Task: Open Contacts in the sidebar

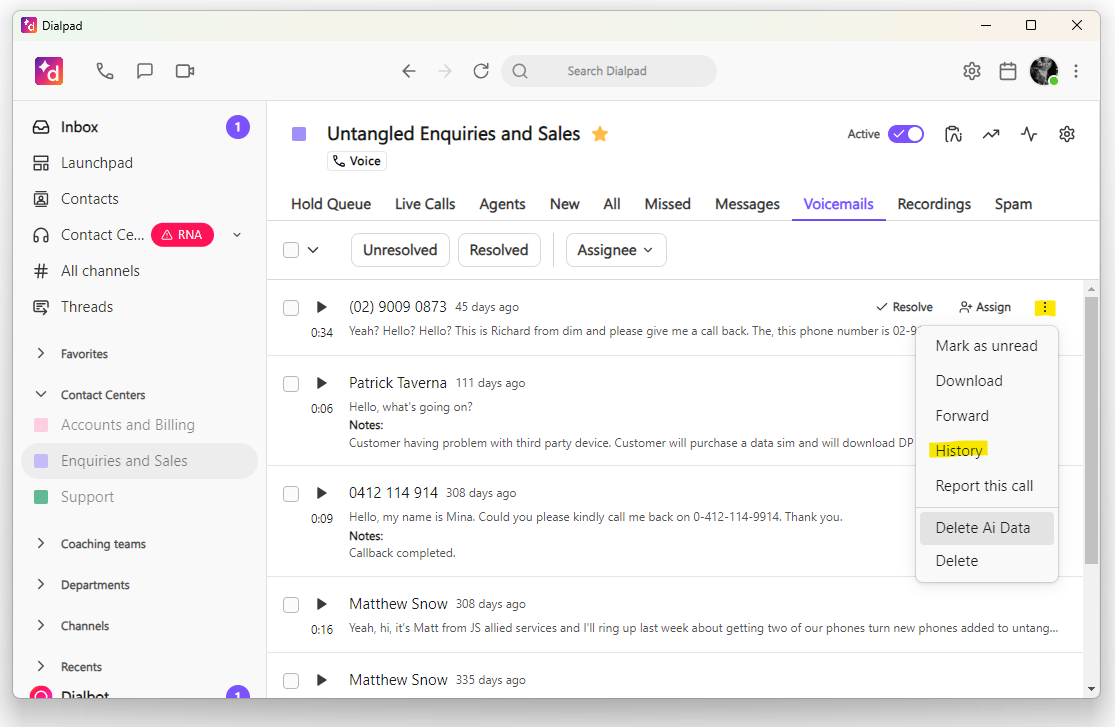Action: coord(141,199)
